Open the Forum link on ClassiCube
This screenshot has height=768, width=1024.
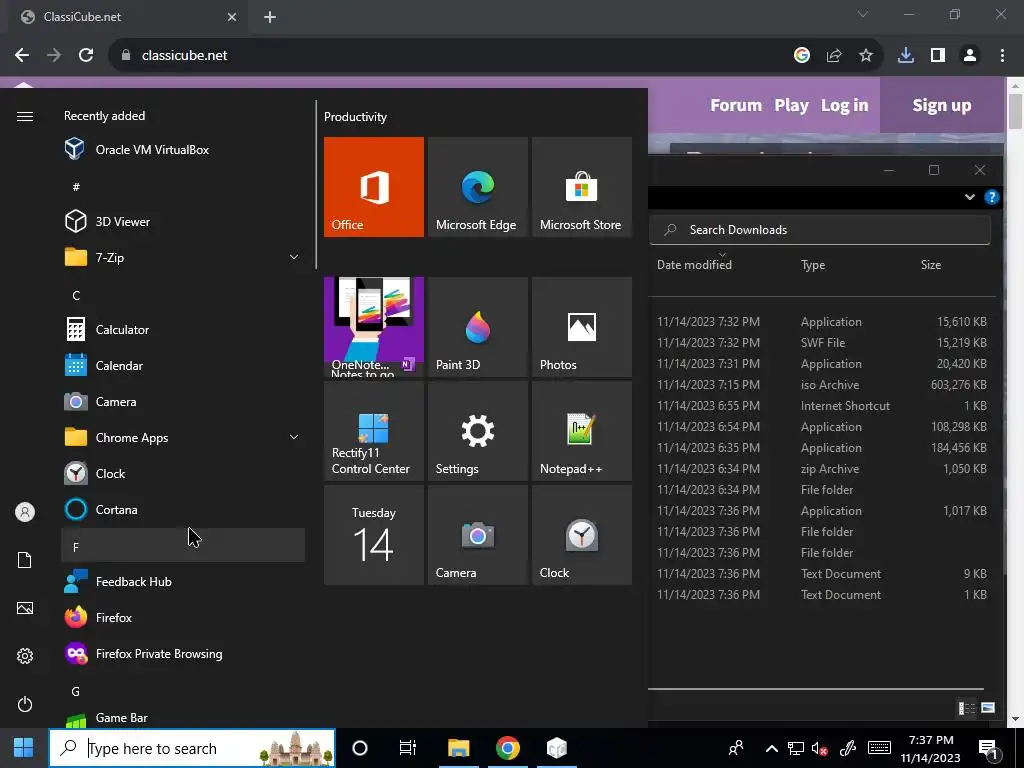(736, 105)
